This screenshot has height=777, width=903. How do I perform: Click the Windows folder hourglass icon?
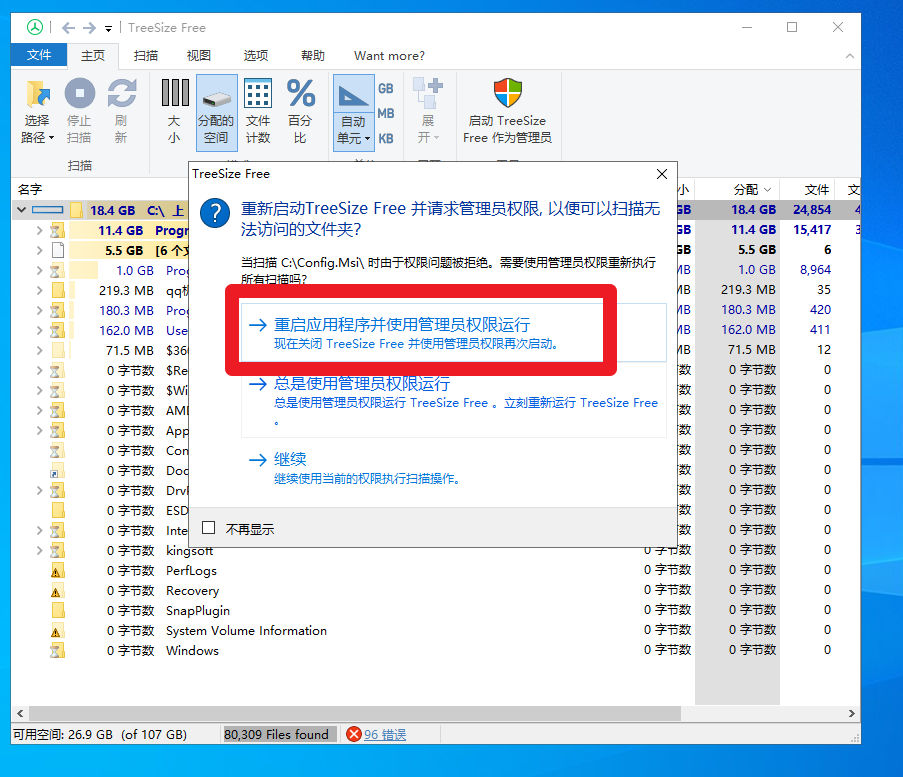click(57, 651)
